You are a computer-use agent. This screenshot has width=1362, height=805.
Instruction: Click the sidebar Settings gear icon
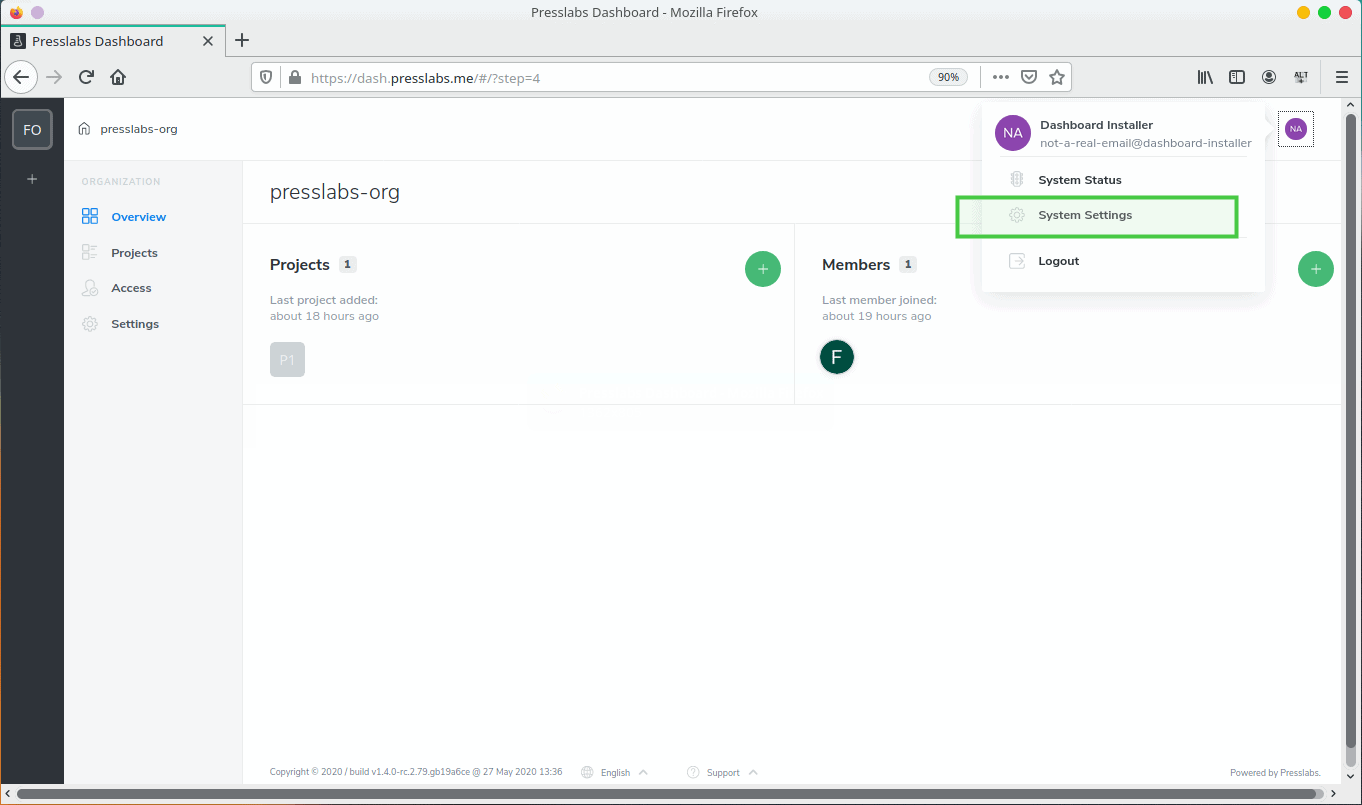click(x=90, y=324)
